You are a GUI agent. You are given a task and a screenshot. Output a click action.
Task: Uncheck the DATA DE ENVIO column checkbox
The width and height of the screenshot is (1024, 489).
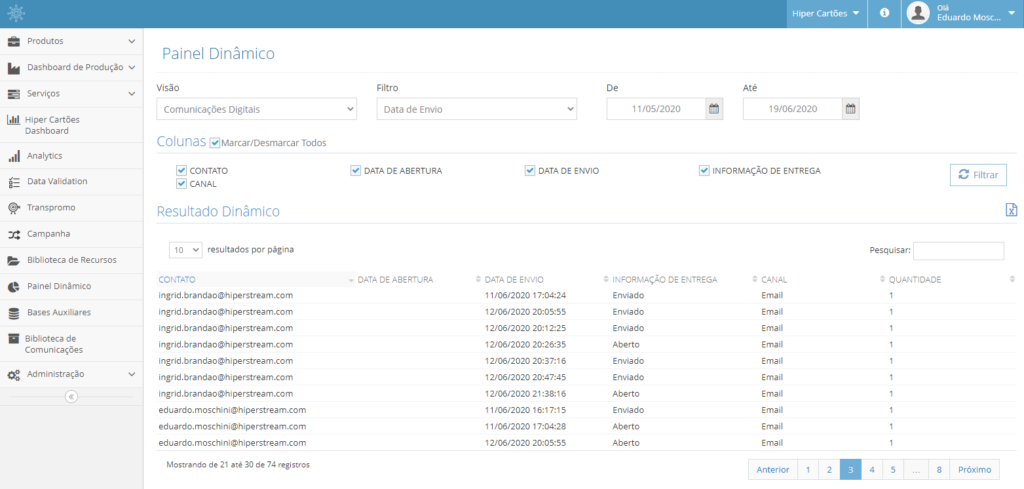530,171
